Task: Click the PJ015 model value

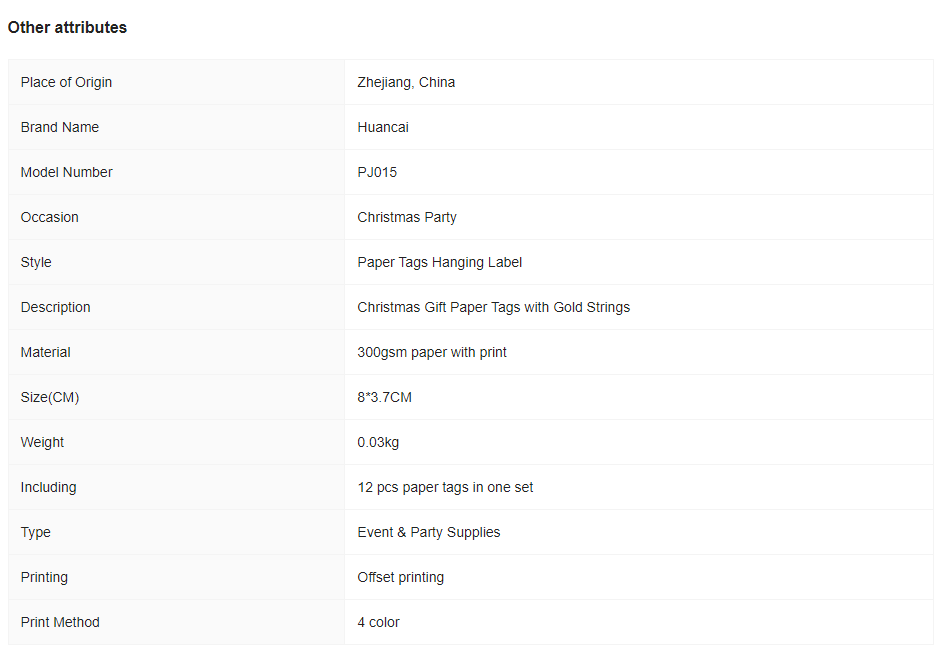Action: pos(377,172)
